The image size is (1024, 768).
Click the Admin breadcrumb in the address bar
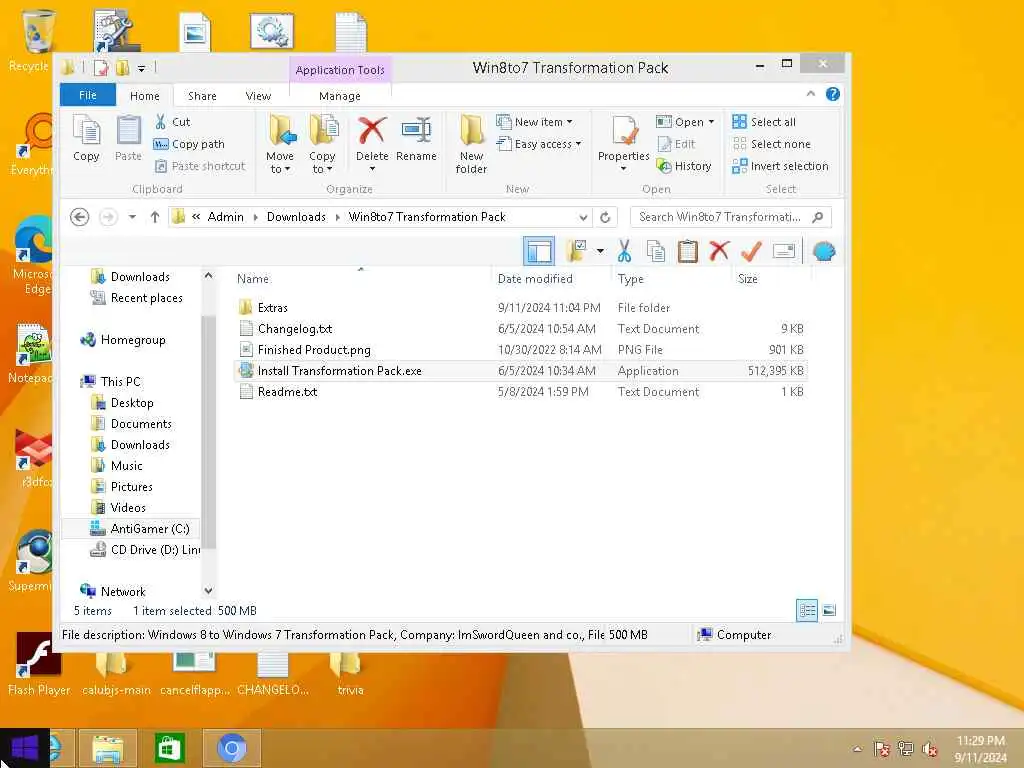click(x=225, y=217)
